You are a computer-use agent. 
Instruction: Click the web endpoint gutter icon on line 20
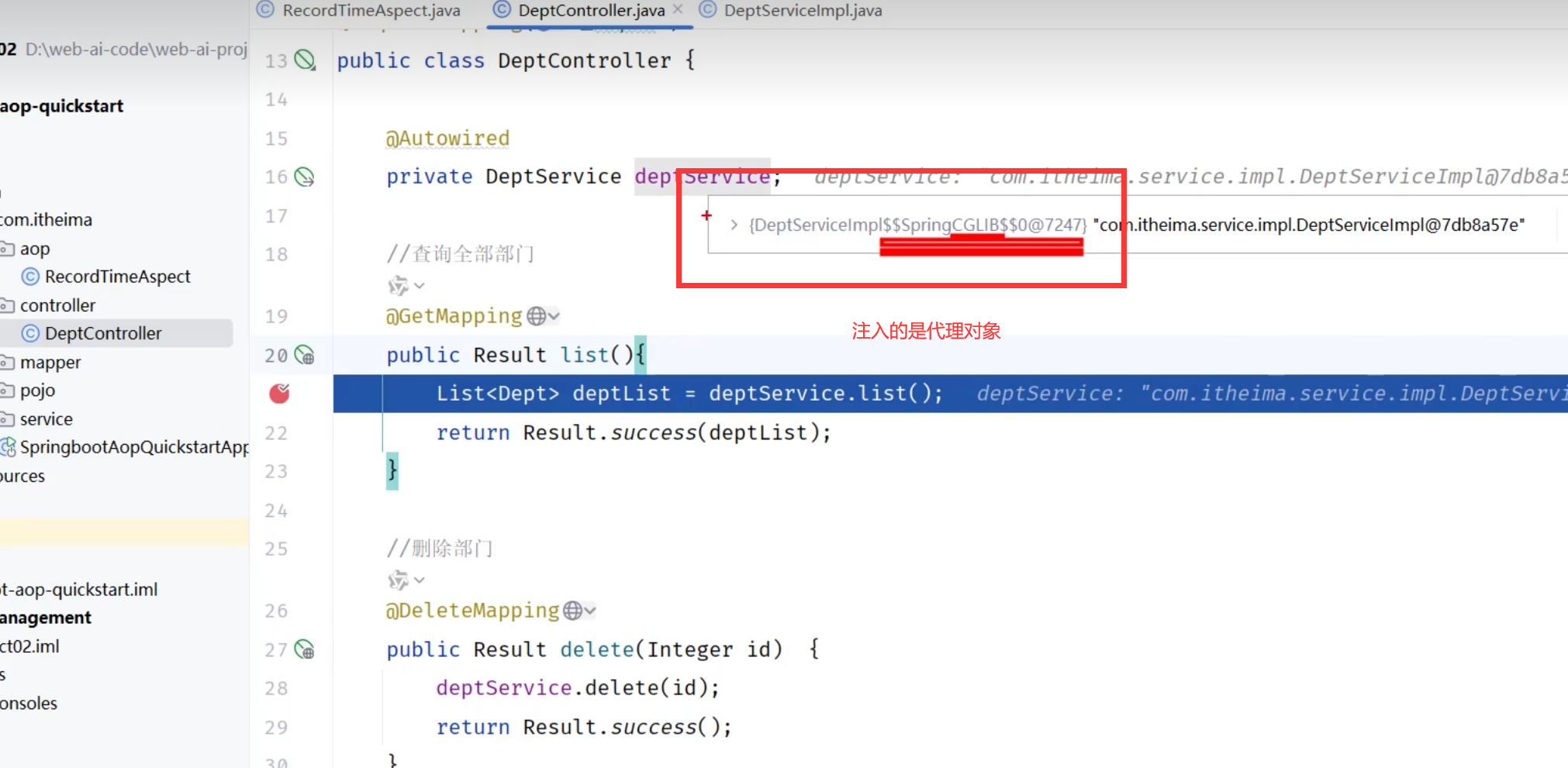(x=305, y=356)
